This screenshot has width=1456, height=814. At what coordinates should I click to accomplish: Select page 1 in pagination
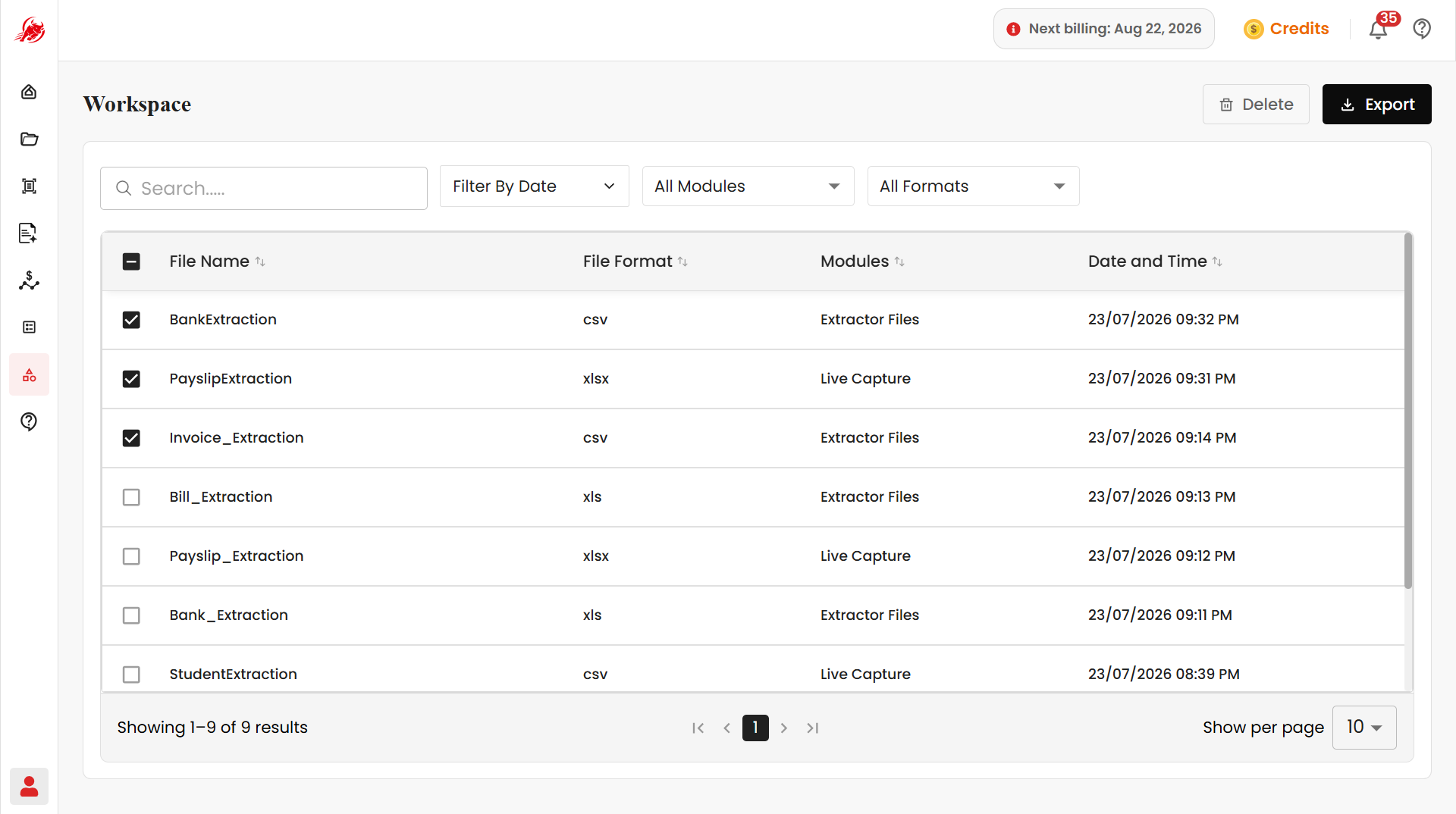click(755, 728)
